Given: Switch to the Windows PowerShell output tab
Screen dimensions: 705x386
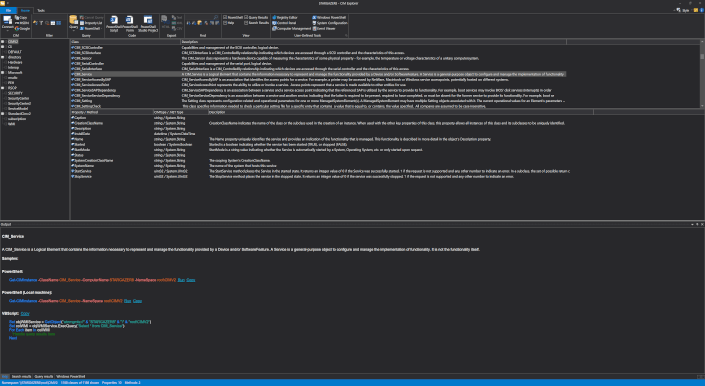Looking at the screenshot, I should pos(71,377).
